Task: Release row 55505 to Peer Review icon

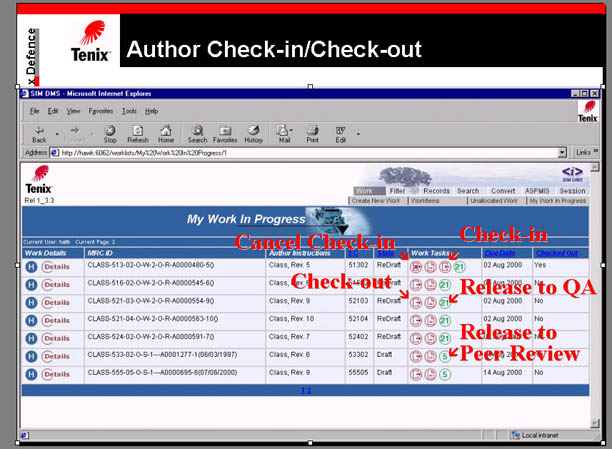Action: tap(445, 374)
